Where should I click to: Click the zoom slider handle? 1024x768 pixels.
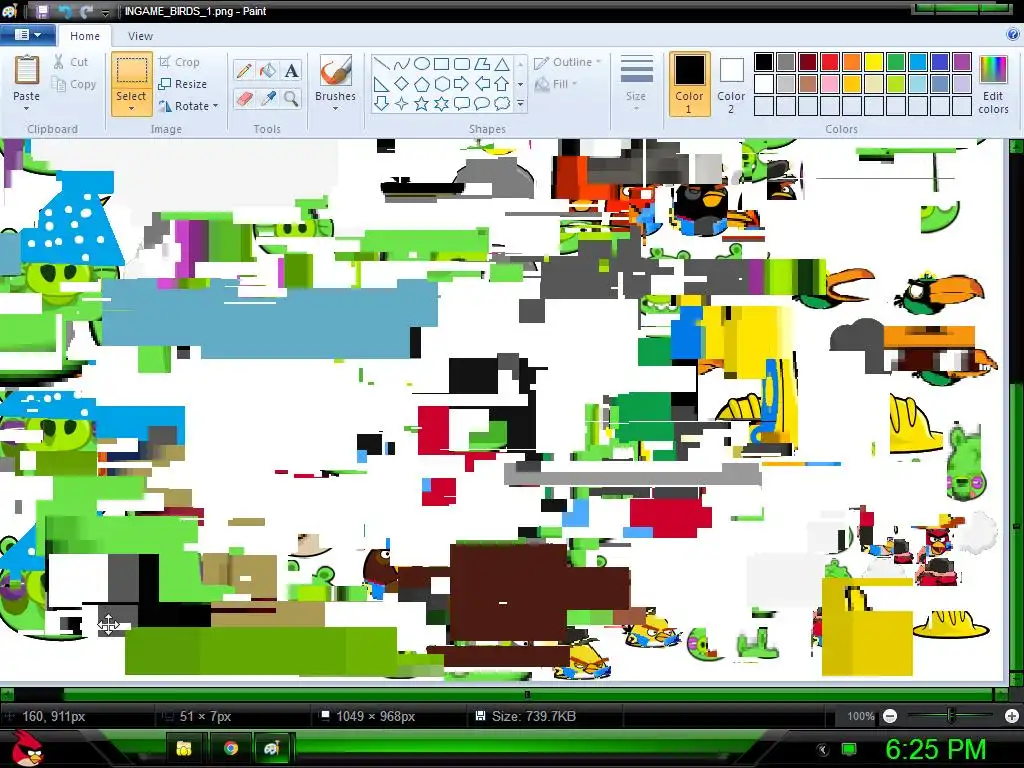tap(952, 716)
